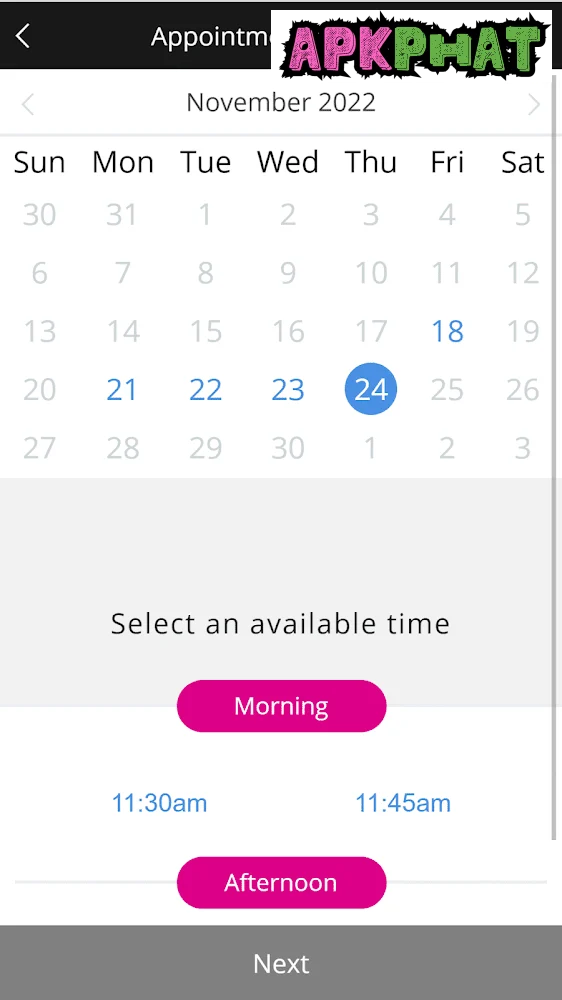The width and height of the screenshot is (562, 1000).
Task: Tap disabled date 25 in calendar
Action: pyautogui.click(x=447, y=390)
